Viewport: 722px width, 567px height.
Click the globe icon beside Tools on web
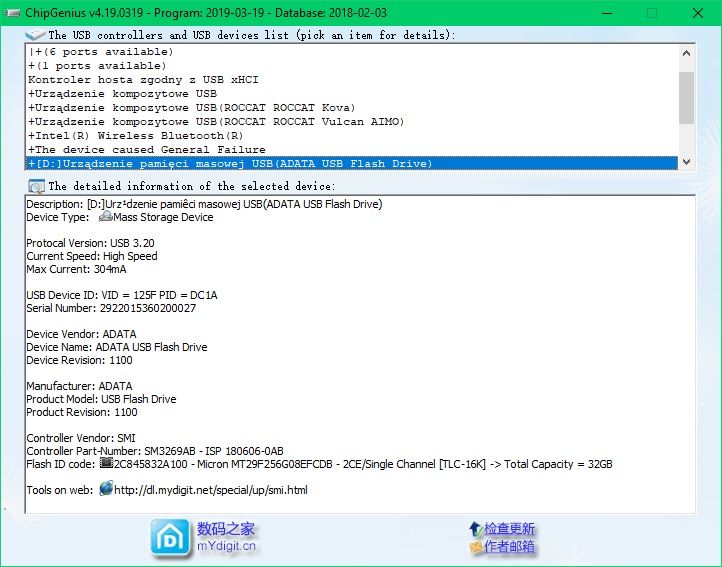point(106,488)
